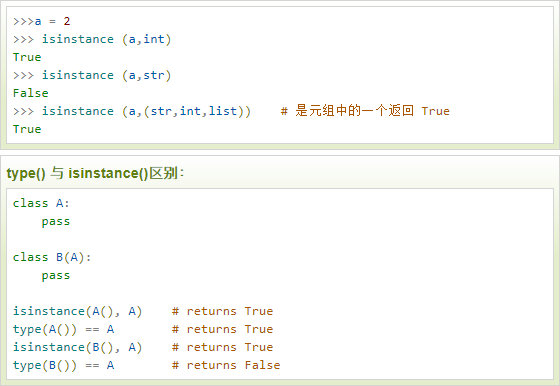Click the 'isinstance (a,int)' code line
560x386 pixels.
tap(92, 39)
